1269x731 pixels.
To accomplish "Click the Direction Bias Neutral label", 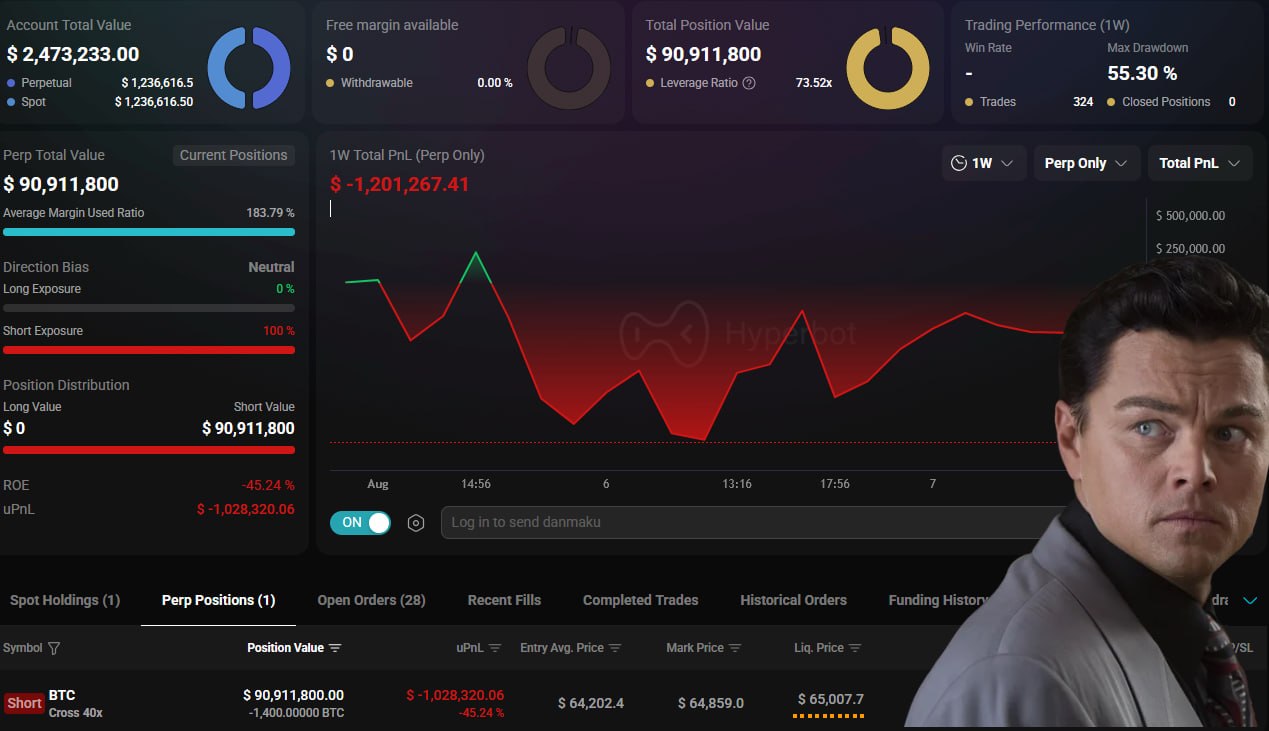I will point(271,267).
